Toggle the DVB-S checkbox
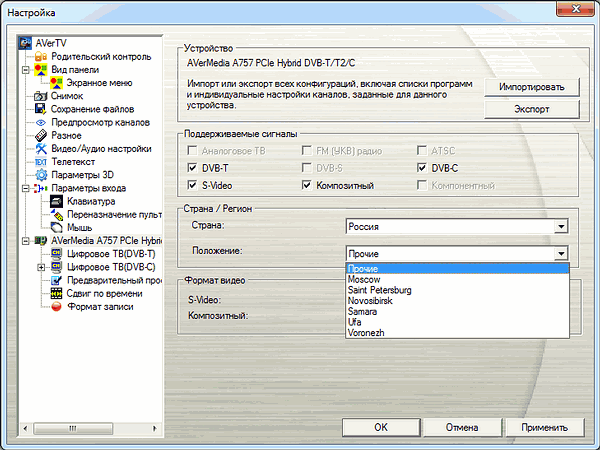This screenshot has width=600, height=450. tap(307, 168)
